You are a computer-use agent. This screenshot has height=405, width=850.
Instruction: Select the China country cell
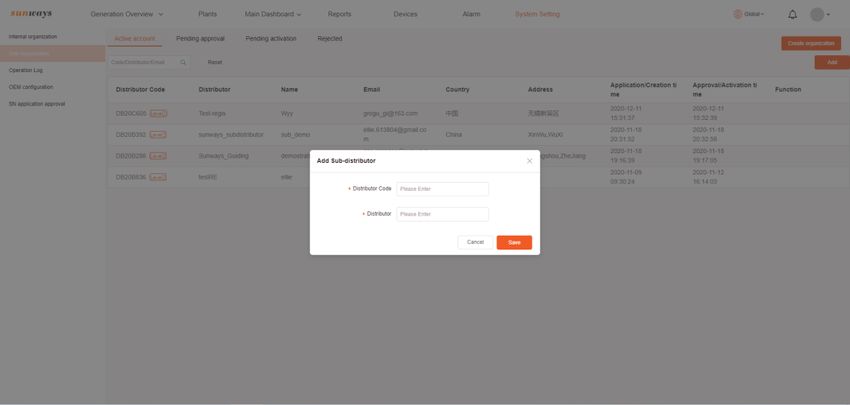coord(454,134)
